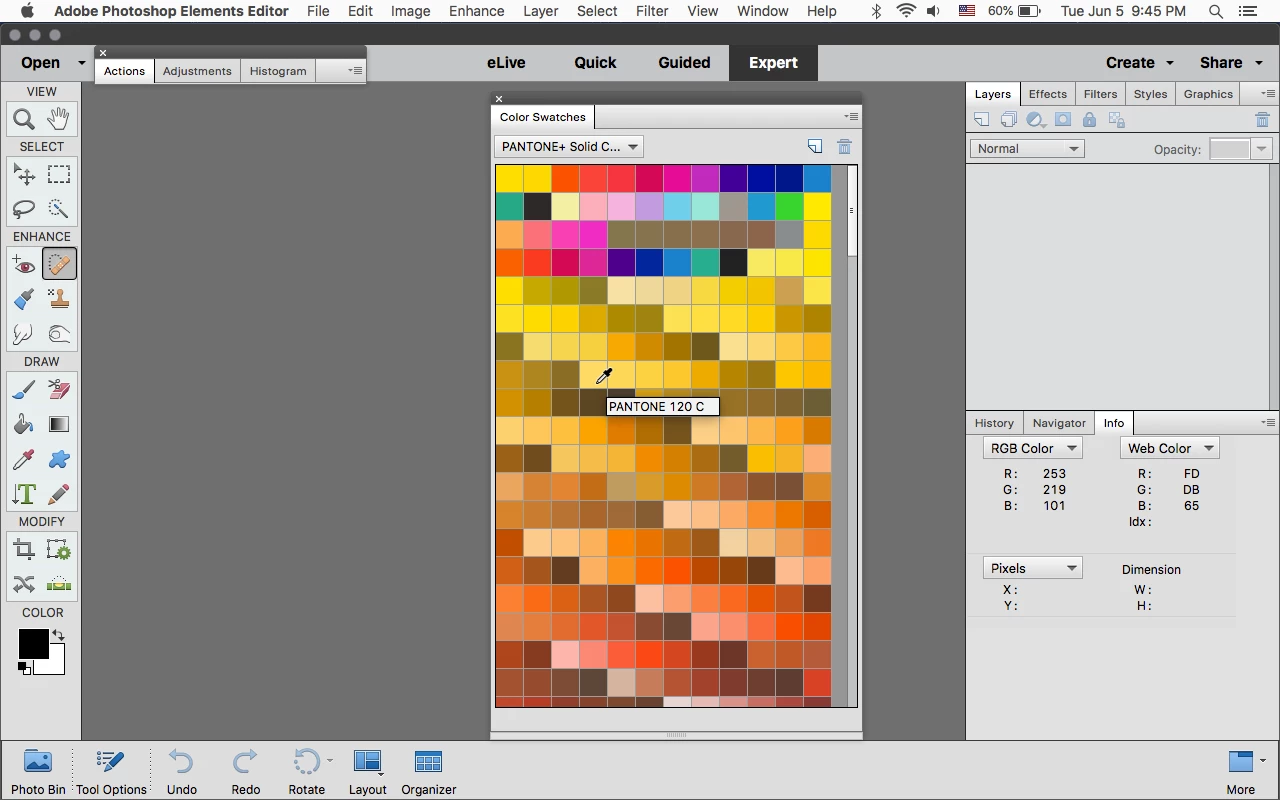Select the Spot Healing Brush tool

pos(59,264)
